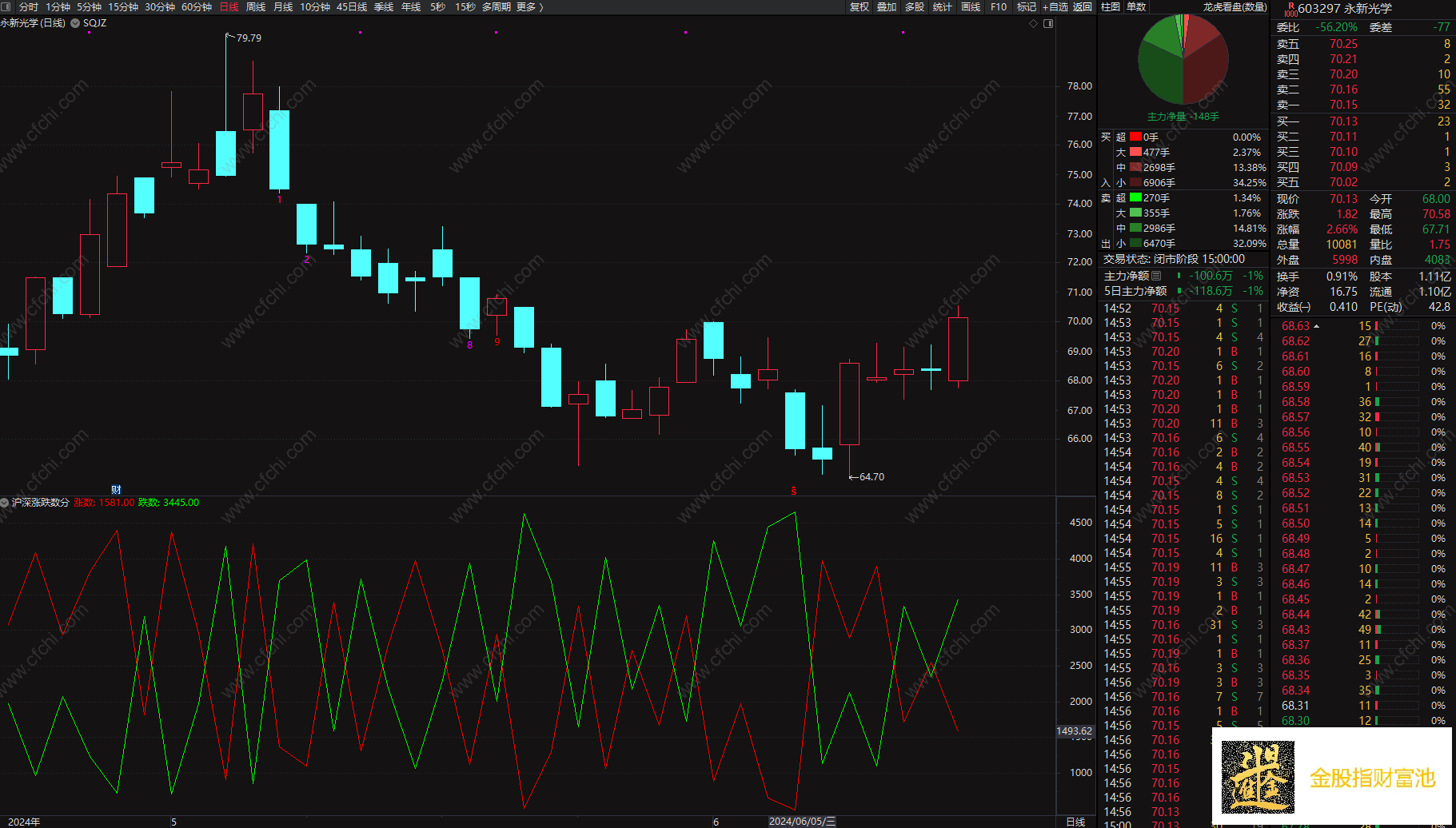
Task: Select the 15分钟 period tab
Action: coord(123,6)
